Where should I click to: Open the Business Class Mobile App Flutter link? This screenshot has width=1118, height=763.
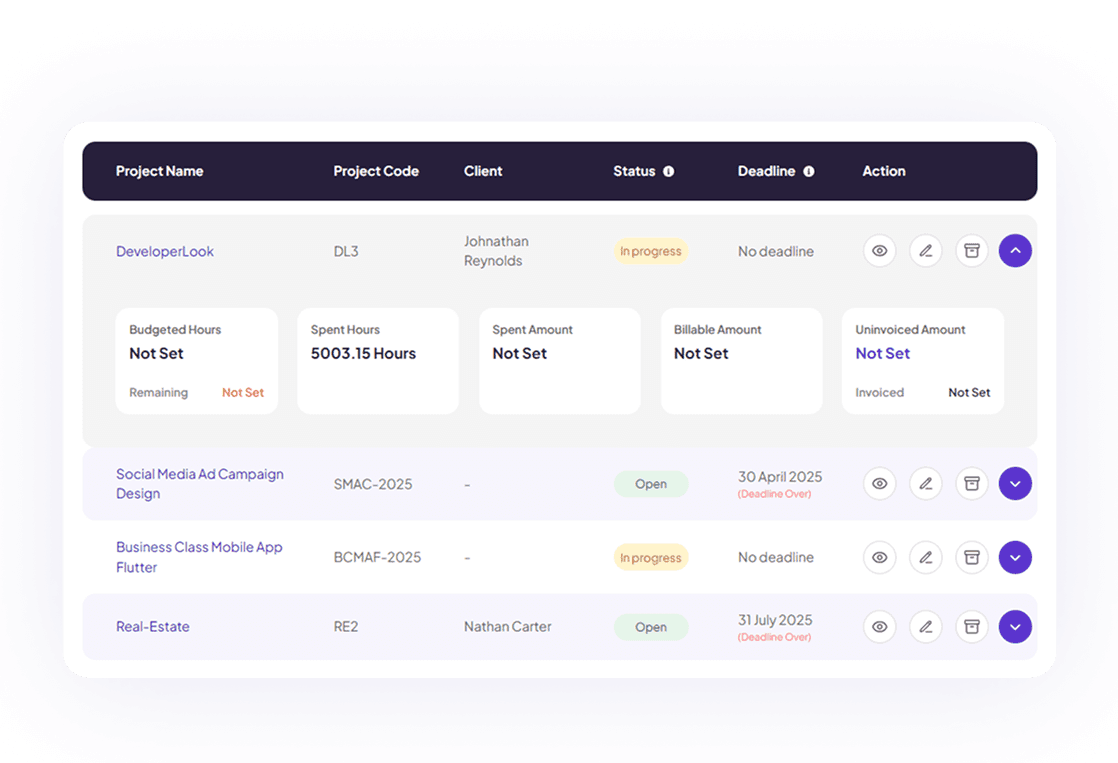tap(198, 557)
